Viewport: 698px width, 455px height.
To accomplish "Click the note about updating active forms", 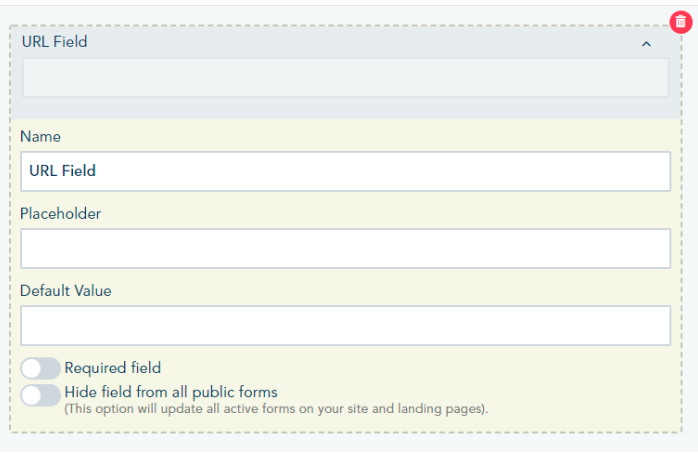I will 276,408.
